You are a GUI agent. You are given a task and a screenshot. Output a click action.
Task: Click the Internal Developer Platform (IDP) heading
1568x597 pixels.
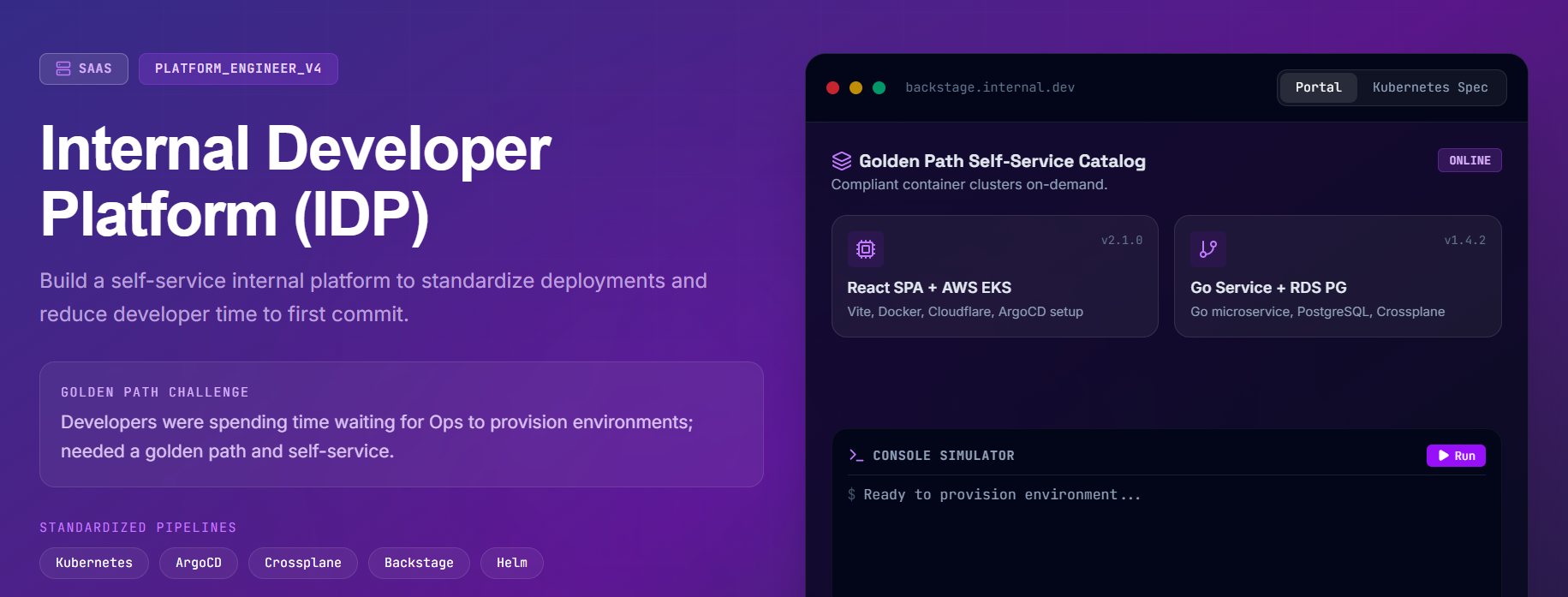point(295,181)
